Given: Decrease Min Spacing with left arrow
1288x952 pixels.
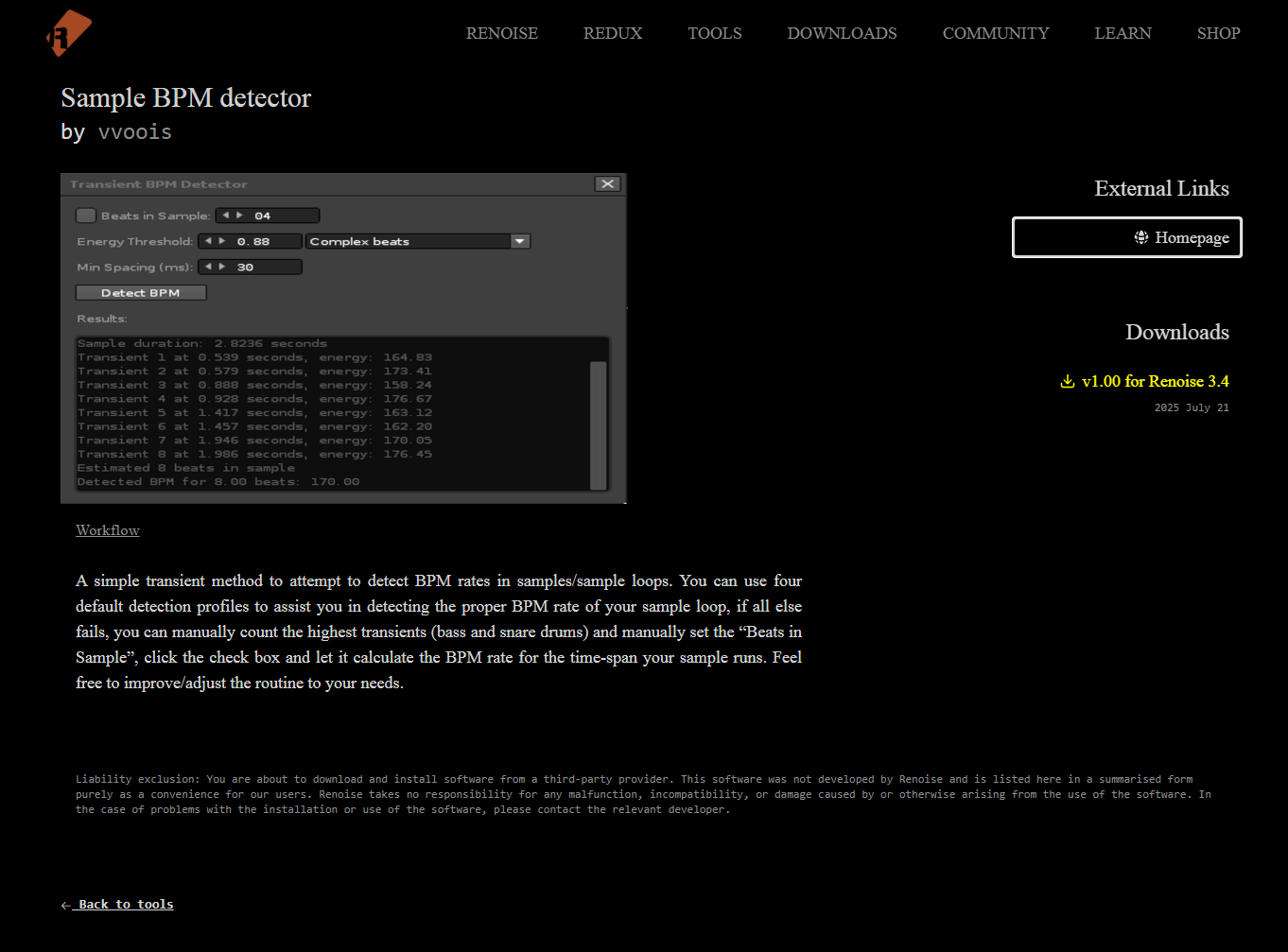Looking at the screenshot, I should pyautogui.click(x=209, y=267).
